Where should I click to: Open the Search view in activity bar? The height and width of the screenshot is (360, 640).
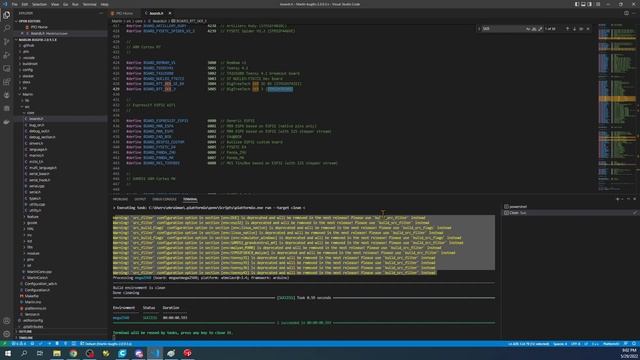[7, 28]
